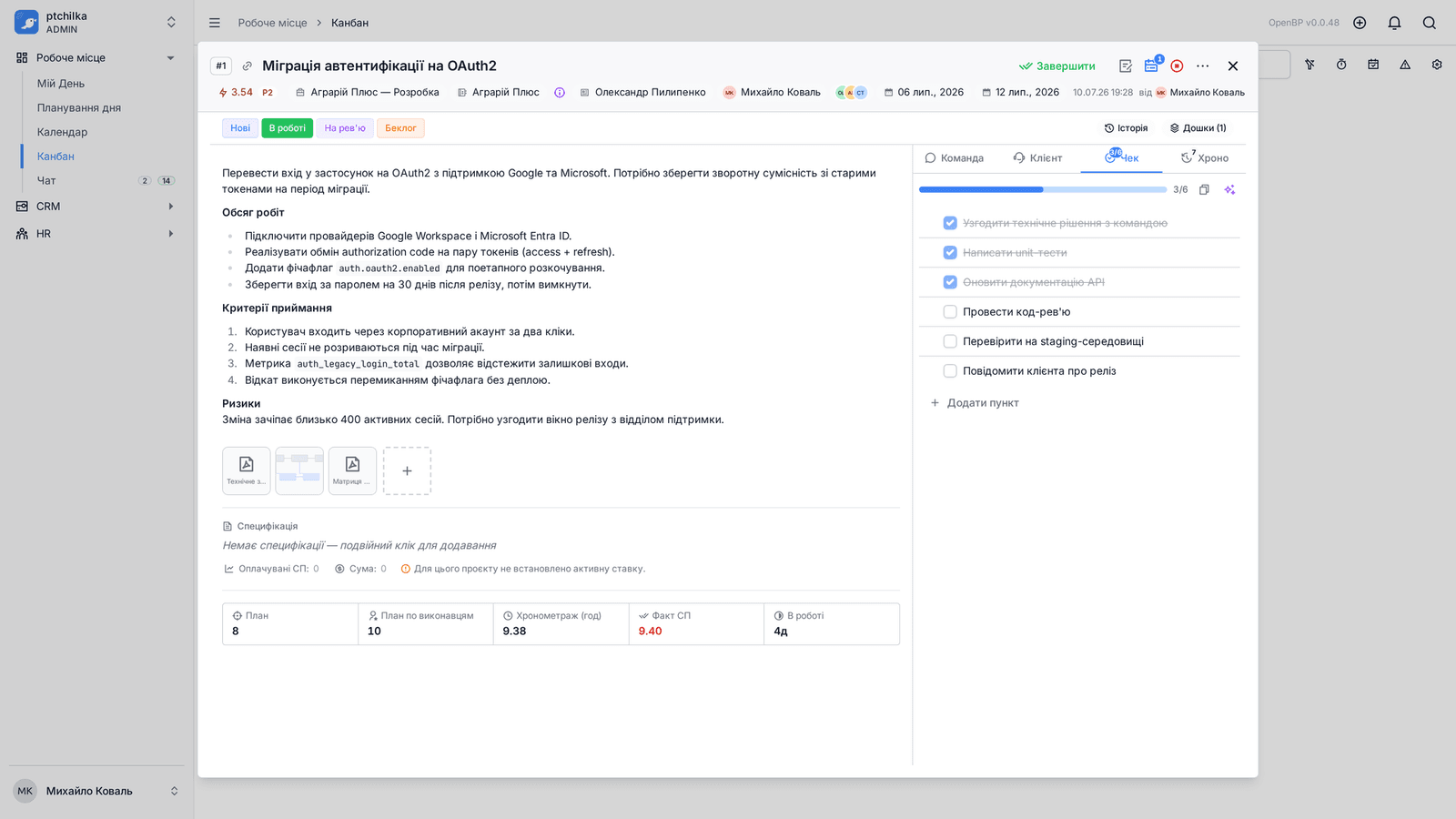Change author Олександр Пилипенко

(642, 93)
